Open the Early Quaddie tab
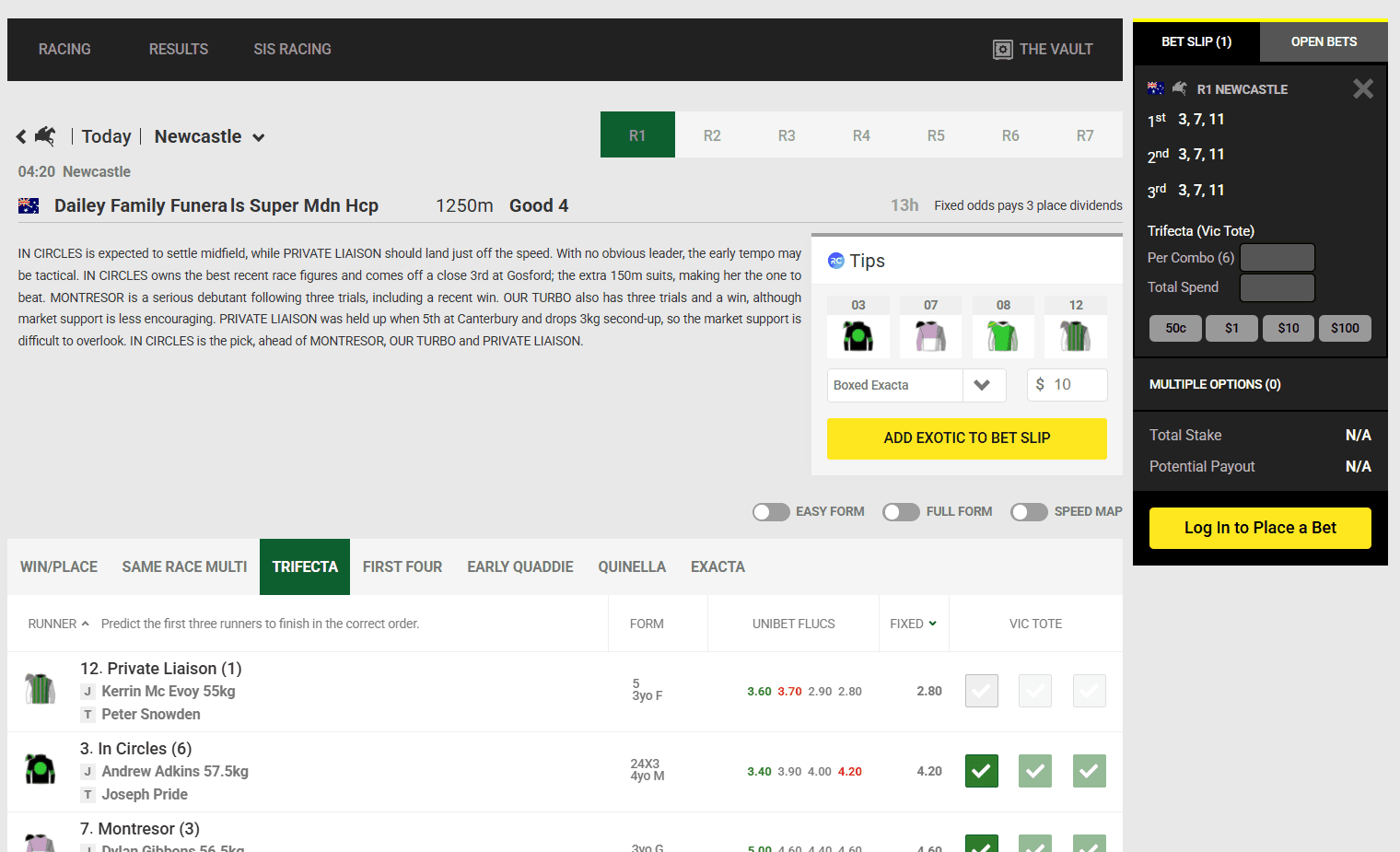The image size is (1400, 852). [520, 567]
